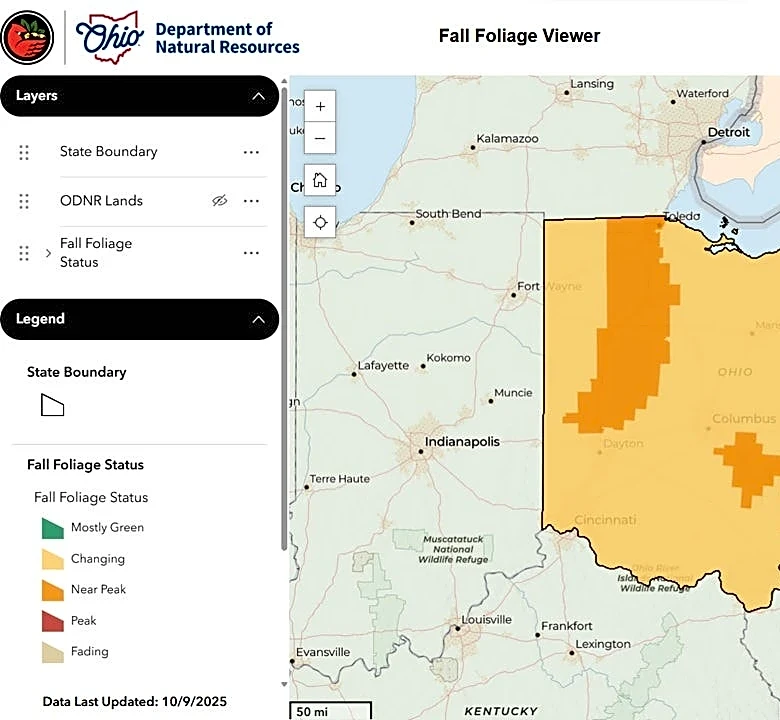The height and width of the screenshot is (720, 780).
Task: Click the Fading legend swatch
Action: (53, 652)
